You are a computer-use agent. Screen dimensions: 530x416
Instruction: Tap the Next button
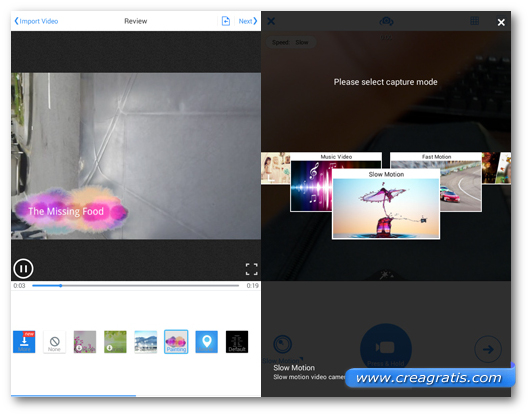pos(248,21)
